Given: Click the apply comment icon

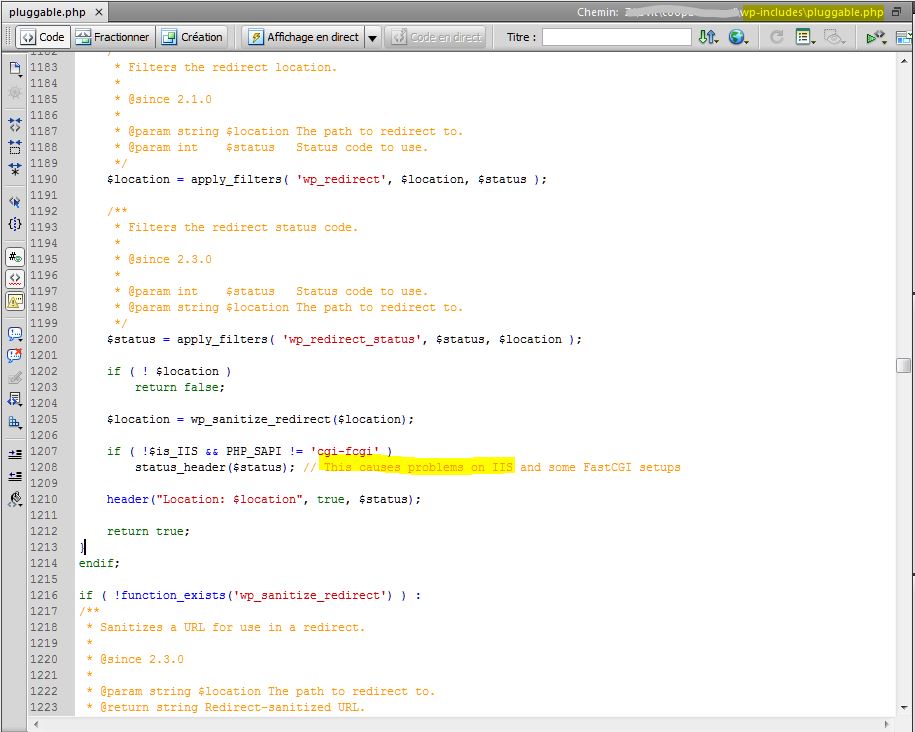Looking at the screenshot, I should point(15,333).
